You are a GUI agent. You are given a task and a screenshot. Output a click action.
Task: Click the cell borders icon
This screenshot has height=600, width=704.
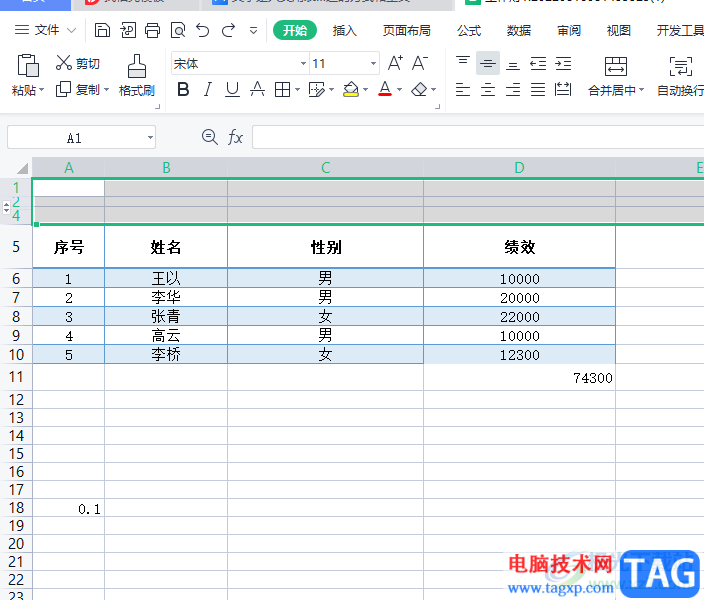click(282, 90)
